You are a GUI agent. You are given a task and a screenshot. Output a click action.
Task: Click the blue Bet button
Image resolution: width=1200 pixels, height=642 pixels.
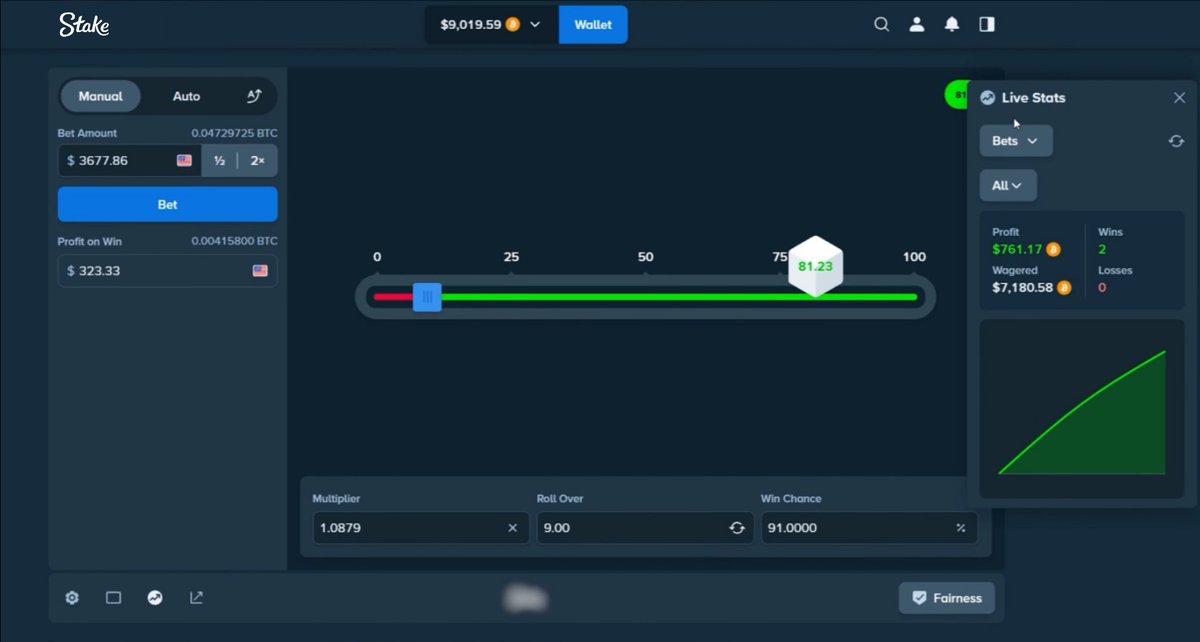[x=168, y=204]
